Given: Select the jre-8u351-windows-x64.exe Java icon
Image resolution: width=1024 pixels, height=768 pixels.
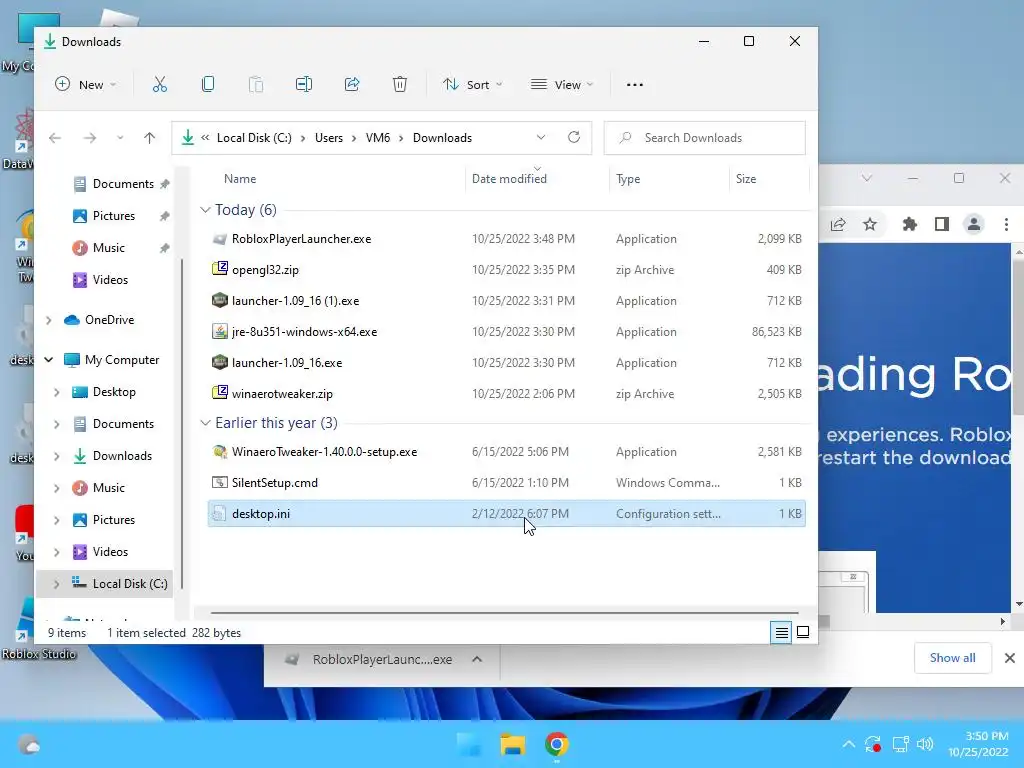Looking at the screenshot, I should [220, 331].
